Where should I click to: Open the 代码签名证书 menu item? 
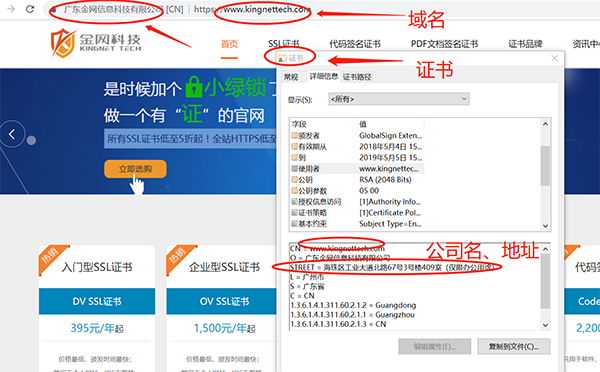click(355, 44)
